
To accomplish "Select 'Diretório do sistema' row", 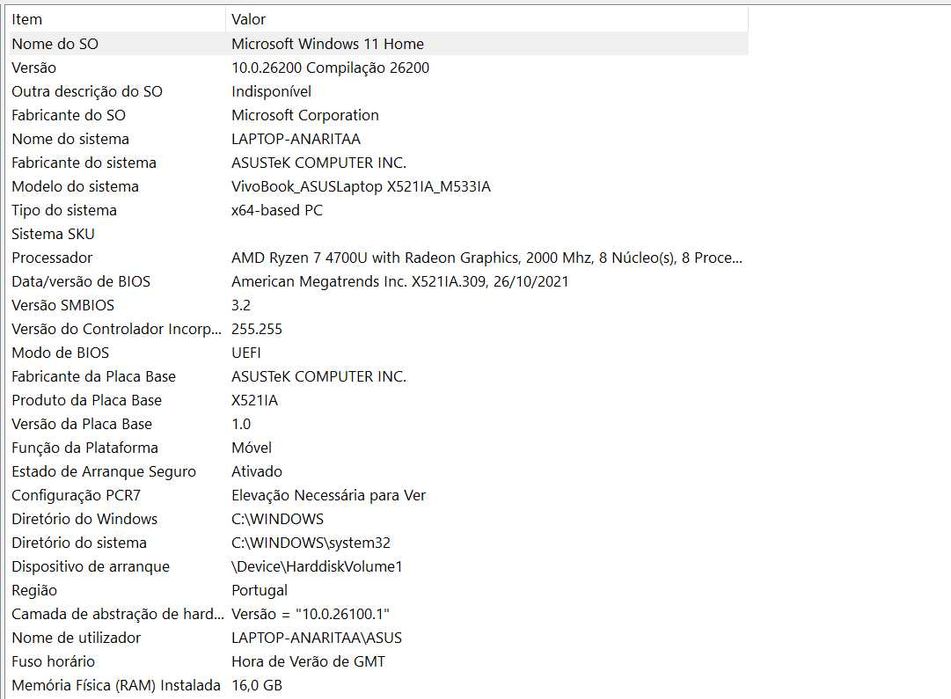I will point(378,543).
